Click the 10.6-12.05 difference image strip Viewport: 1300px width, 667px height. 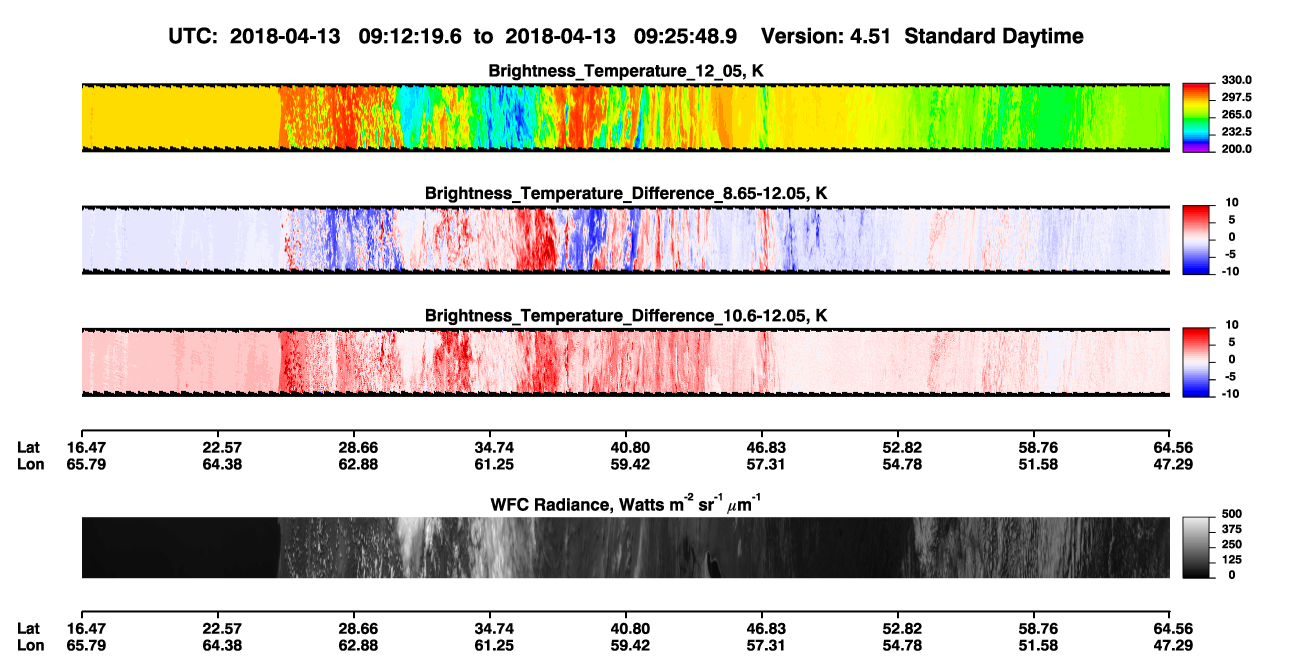625,361
